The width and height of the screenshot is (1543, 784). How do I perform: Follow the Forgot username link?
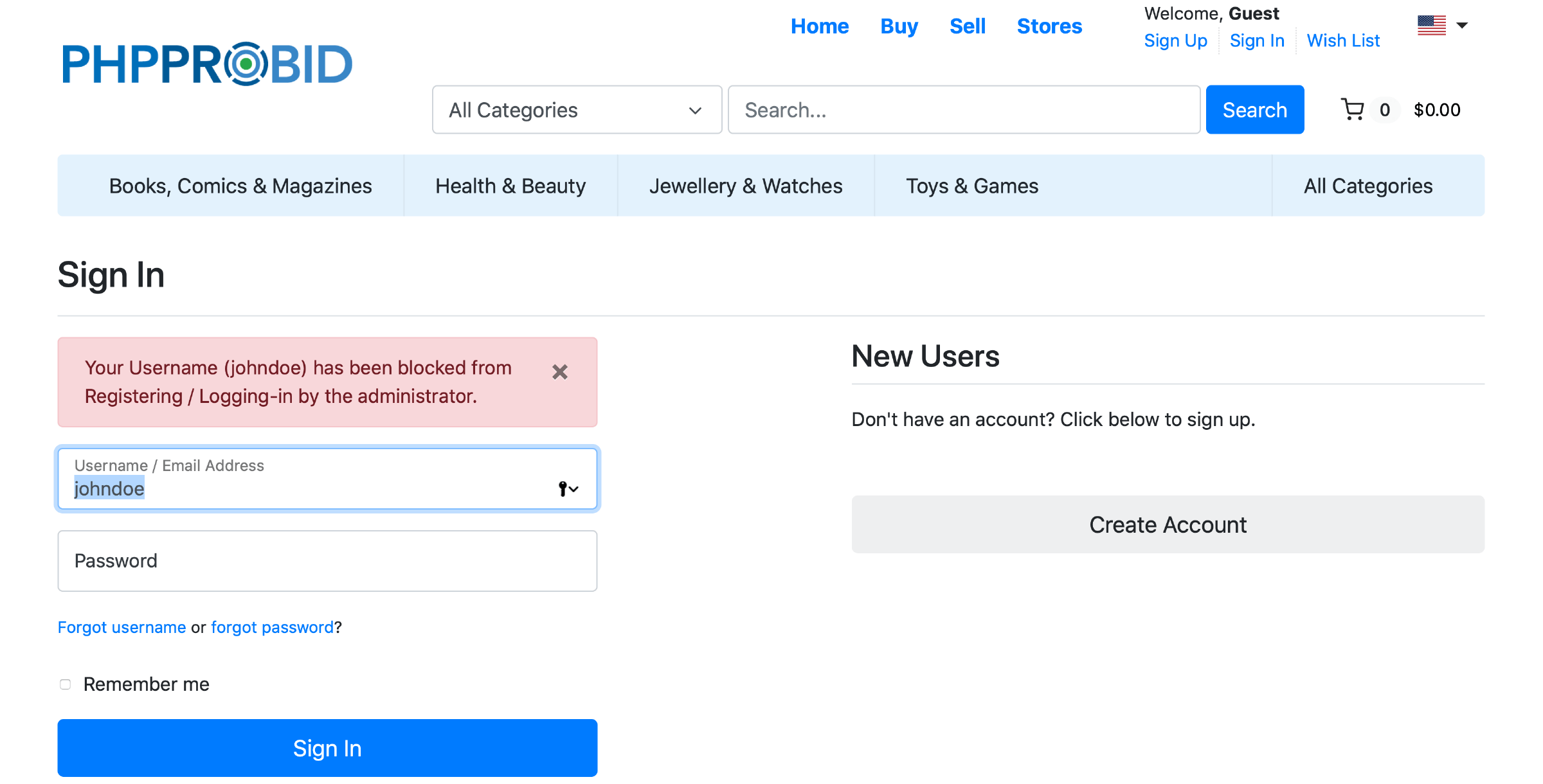point(122,627)
